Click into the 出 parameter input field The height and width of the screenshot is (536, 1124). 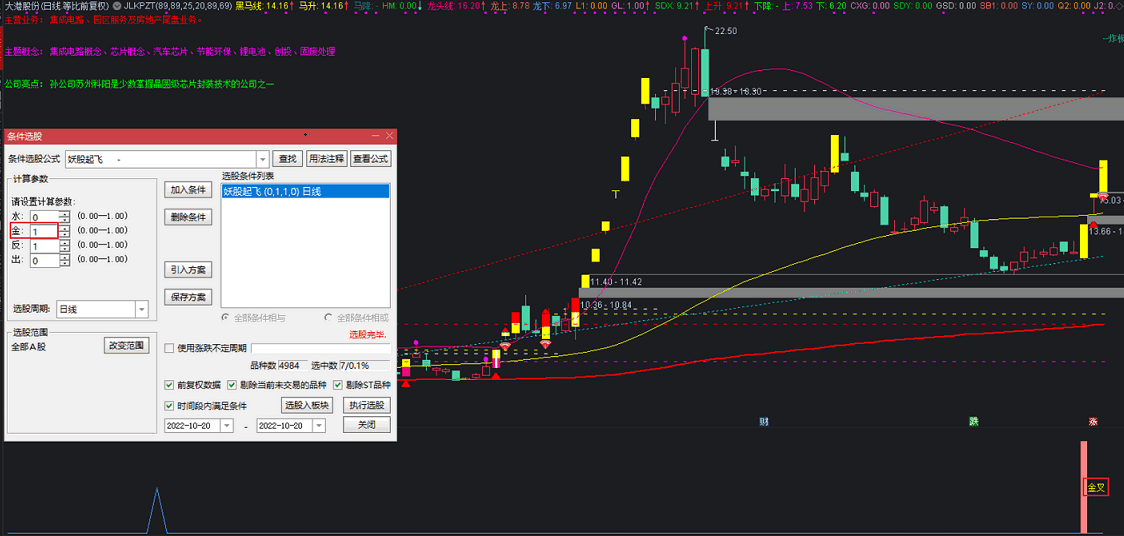[x=45, y=262]
